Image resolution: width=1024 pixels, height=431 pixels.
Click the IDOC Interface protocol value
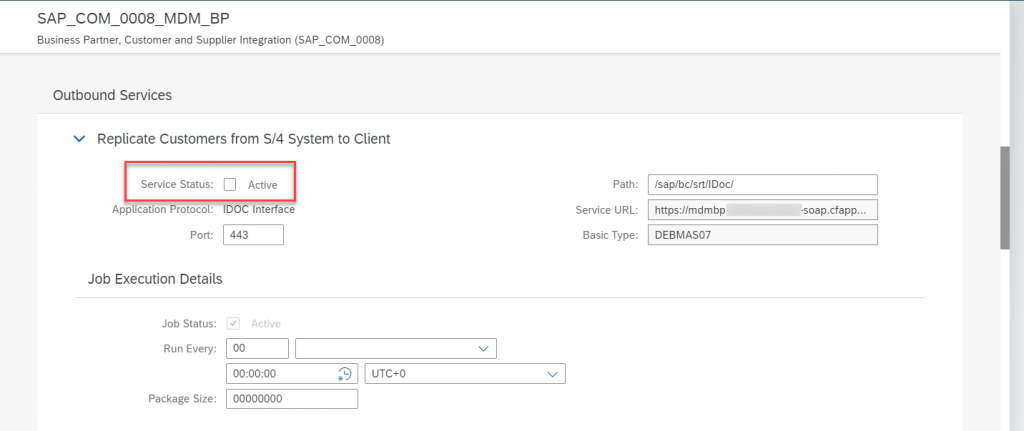pos(259,210)
